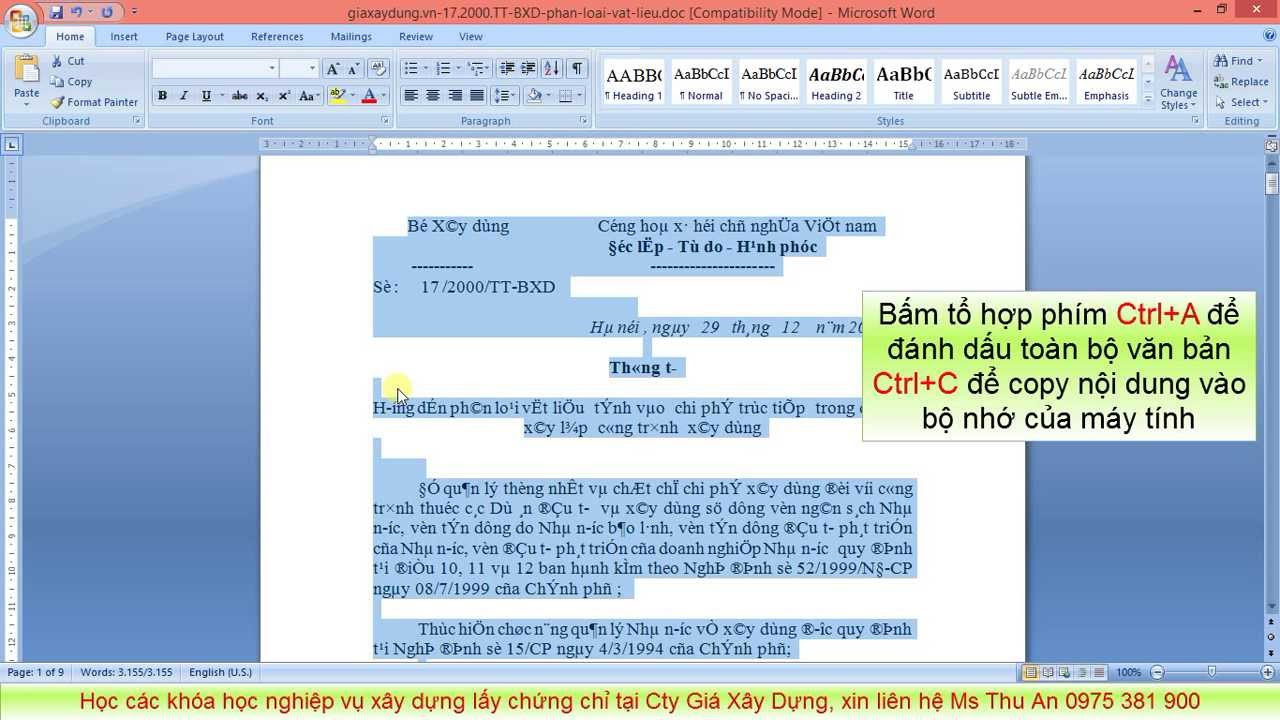Open the borders dropdown arrow
Image resolution: width=1280 pixels, height=720 pixels.
(x=581, y=96)
